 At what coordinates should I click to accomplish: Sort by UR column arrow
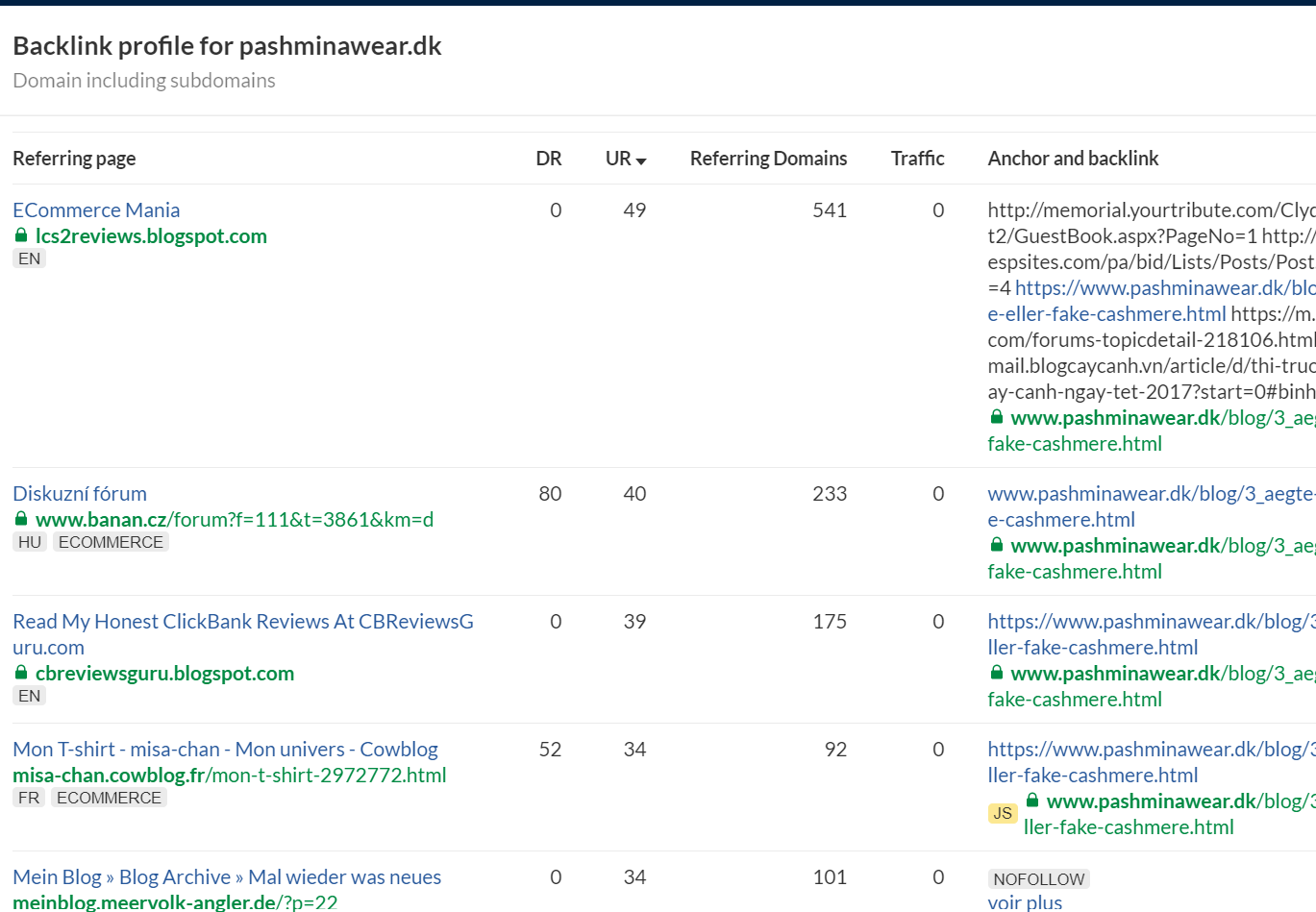tap(641, 160)
